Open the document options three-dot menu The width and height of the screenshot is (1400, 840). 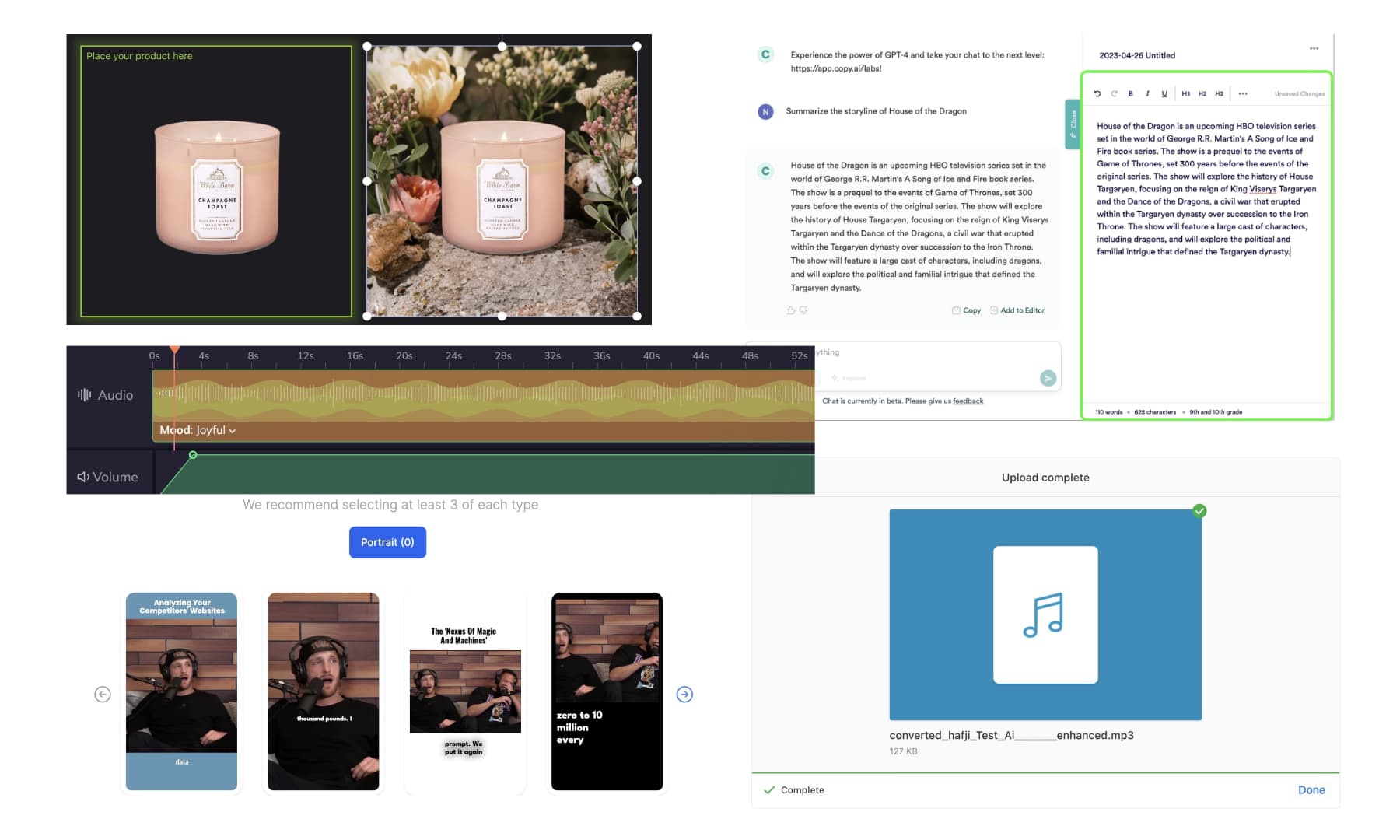coord(1314,48)
